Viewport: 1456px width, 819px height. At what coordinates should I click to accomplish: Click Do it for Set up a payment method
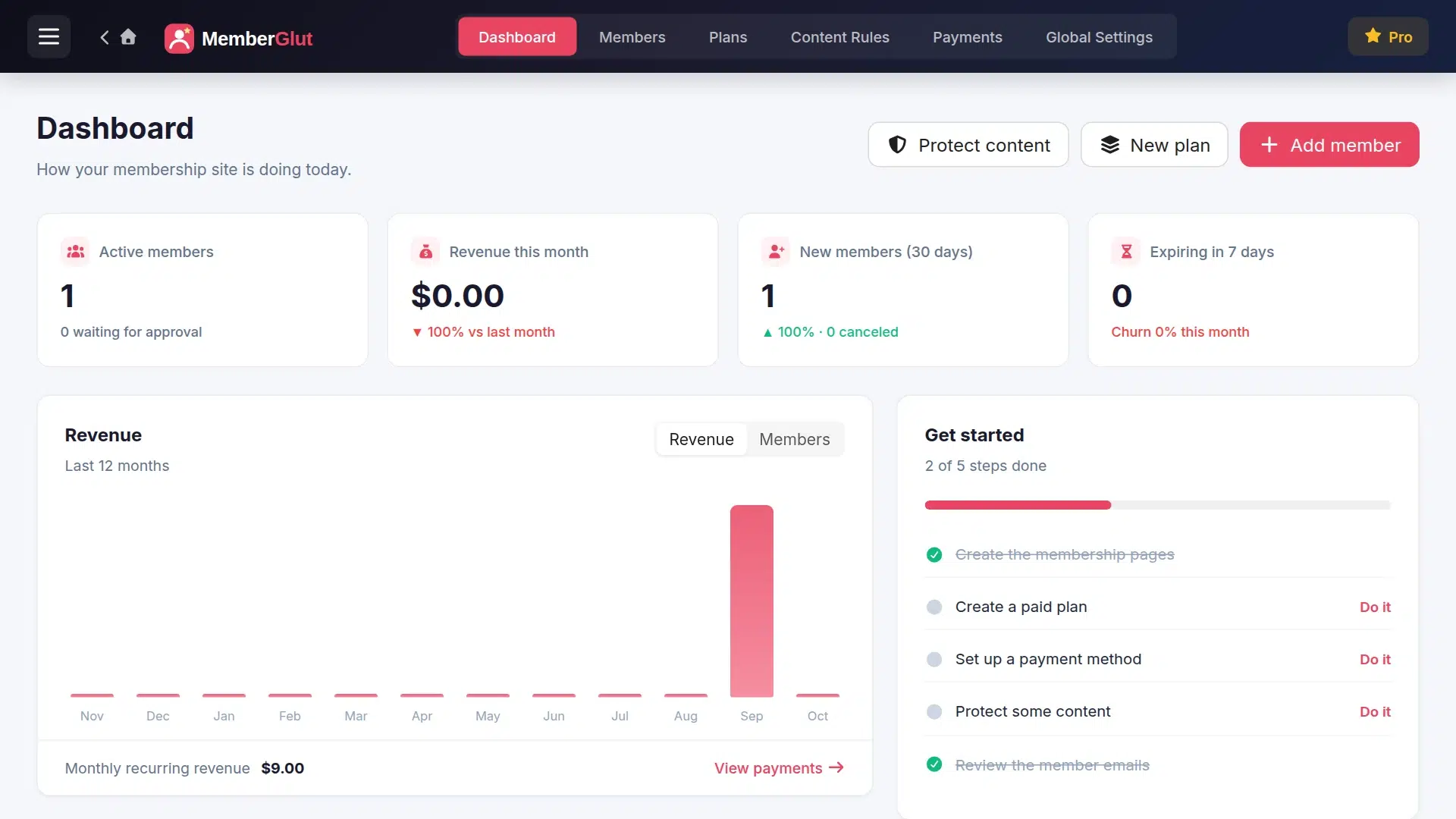tap(1375, 659)
